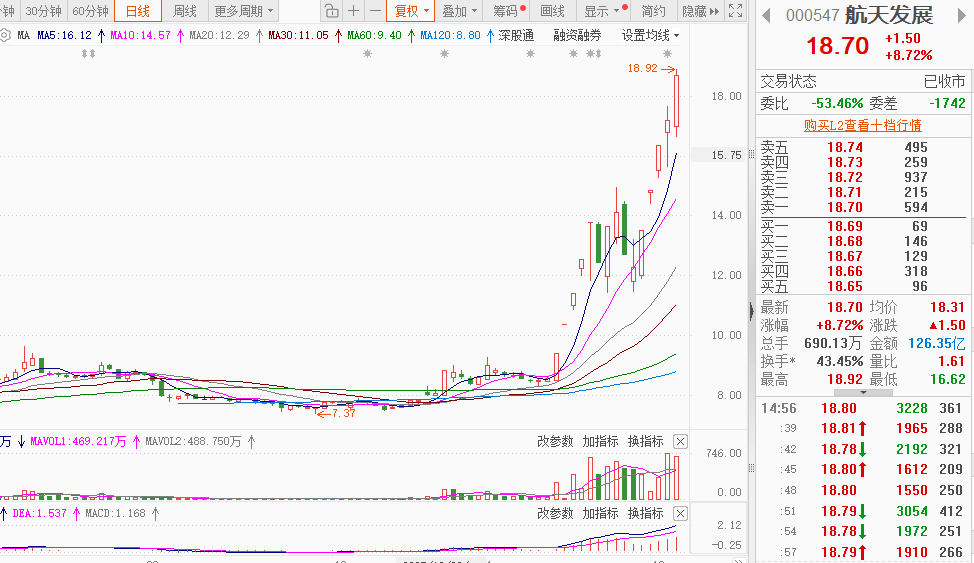Click the MA10:14.57 indicator label
Viewport: 974px width, 563px height.
click(140, 35)
